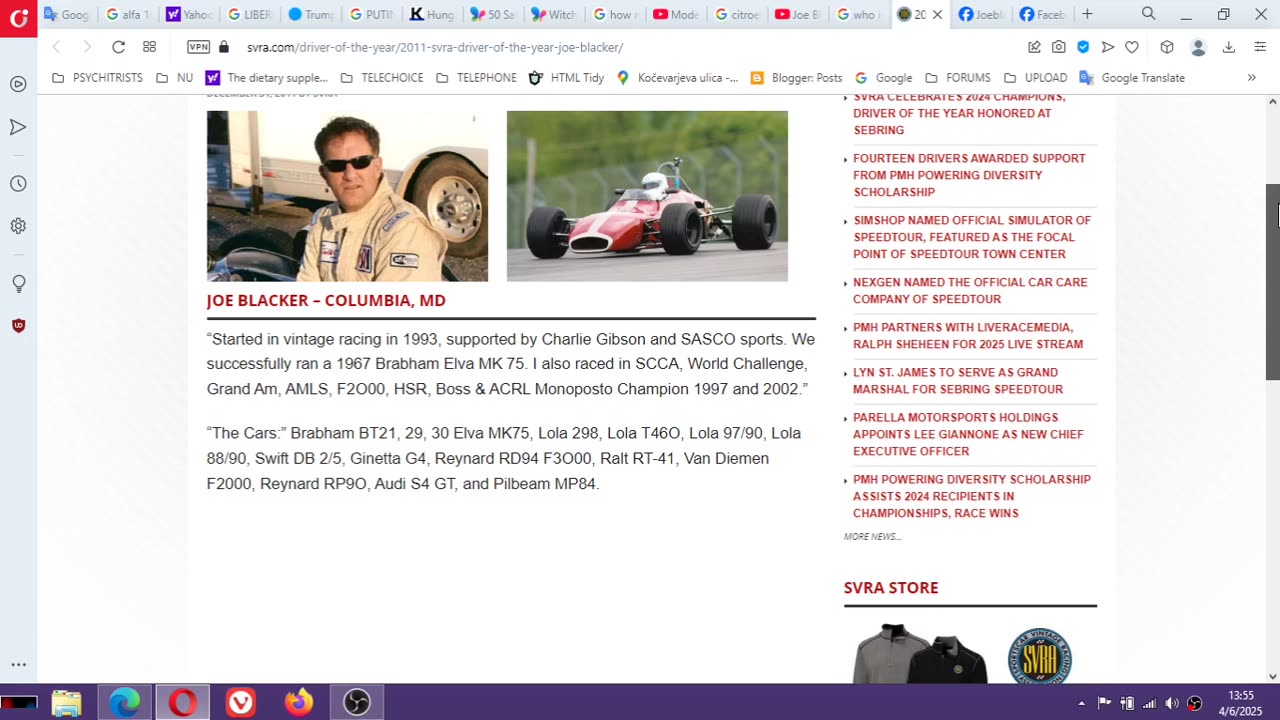Close the active svra tab
The height and width of the screenshot is (720, 1280).
(x=937, y=15)
